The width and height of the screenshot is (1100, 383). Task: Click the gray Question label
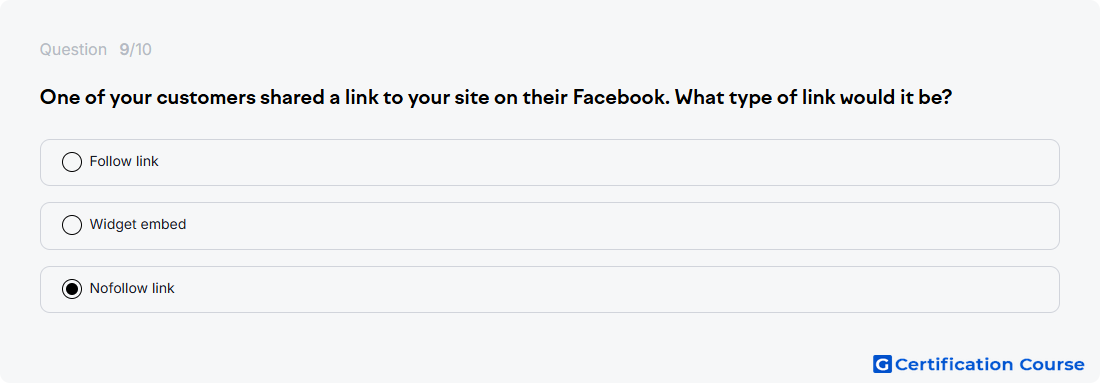click(x=73, y=50)
